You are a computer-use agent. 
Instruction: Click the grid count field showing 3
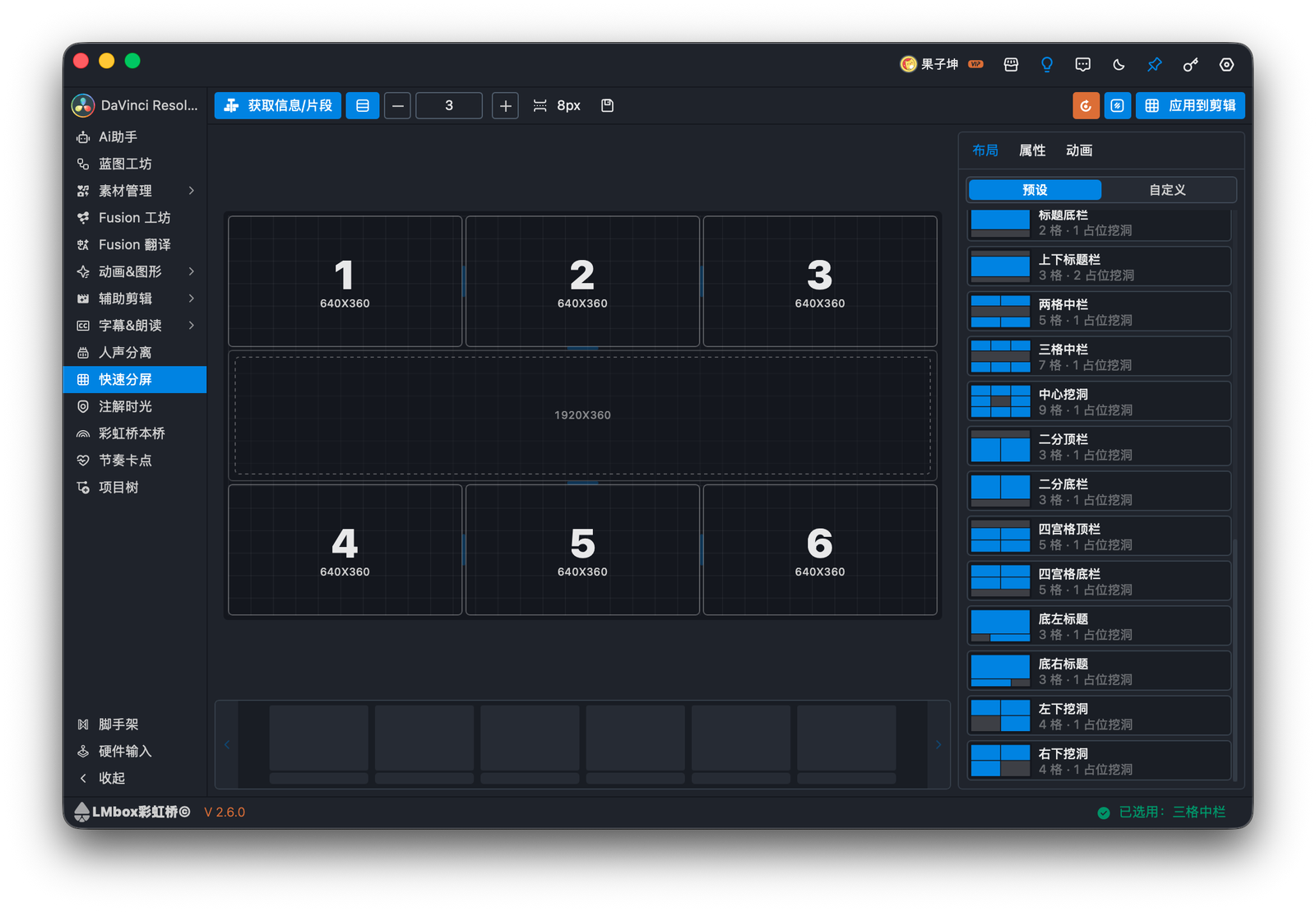449,105
